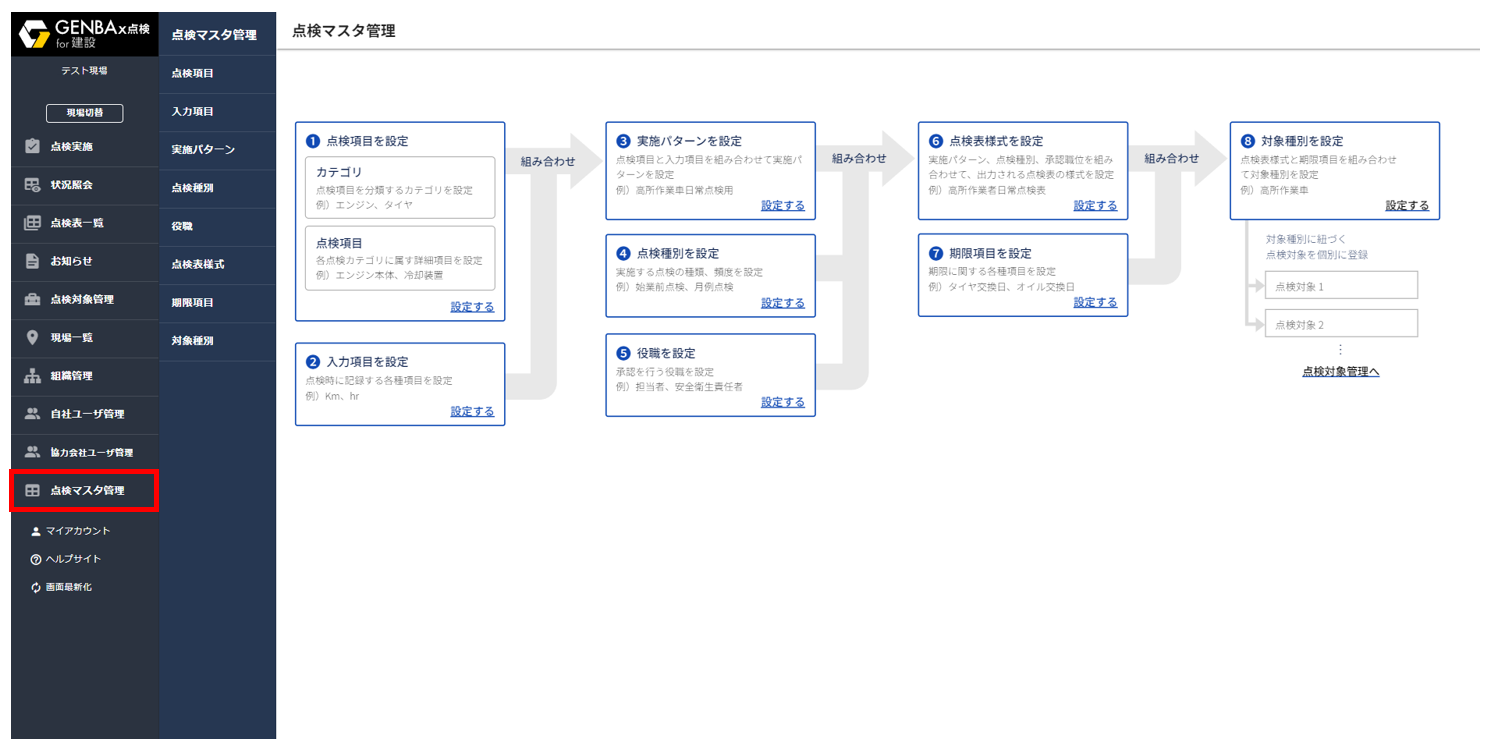Follow the 点検対象管理へ link
1485x744 pixels.
(x=1340, y=372)
